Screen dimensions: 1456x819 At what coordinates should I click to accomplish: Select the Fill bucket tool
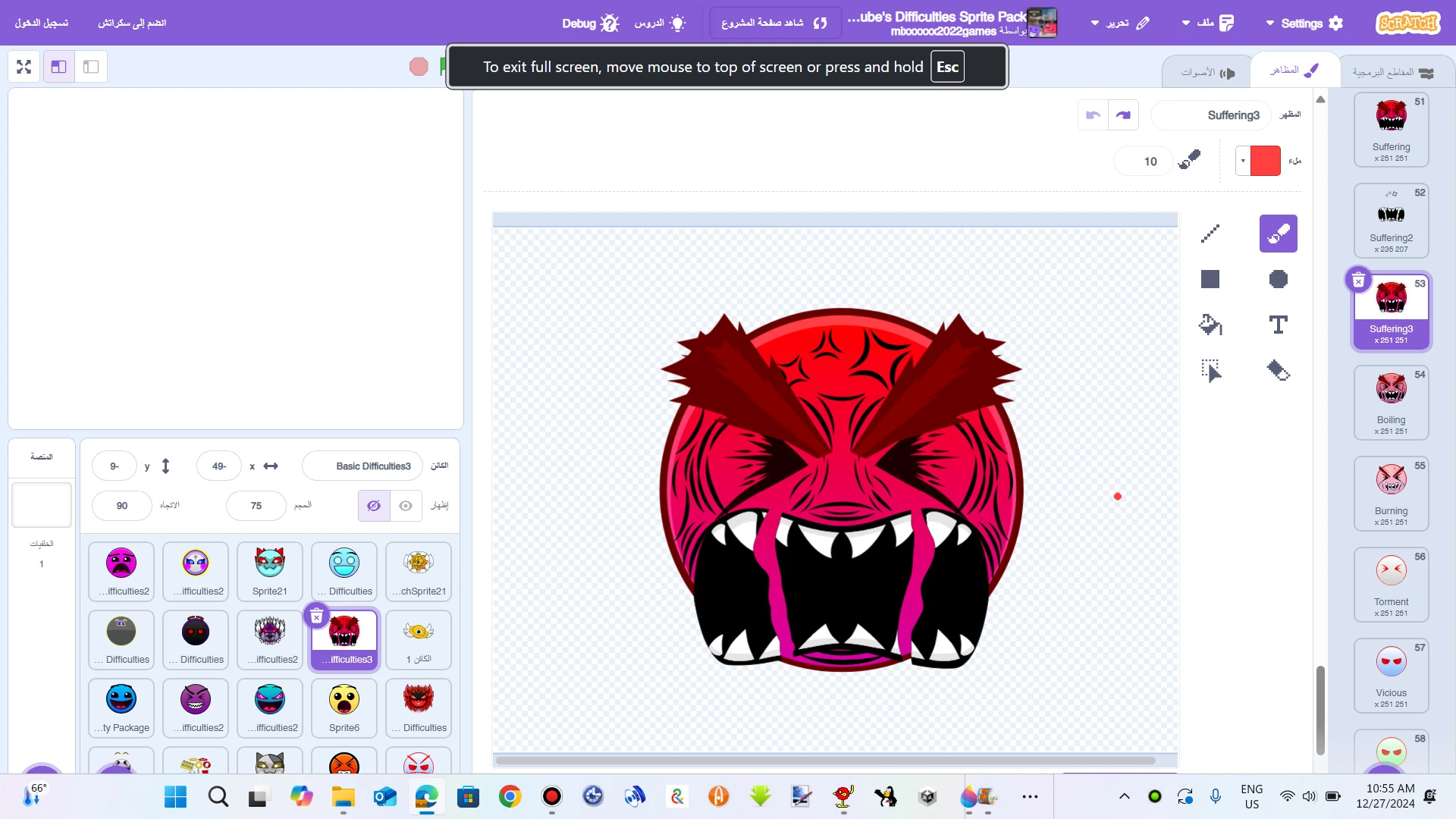(x=1210, y=325)
